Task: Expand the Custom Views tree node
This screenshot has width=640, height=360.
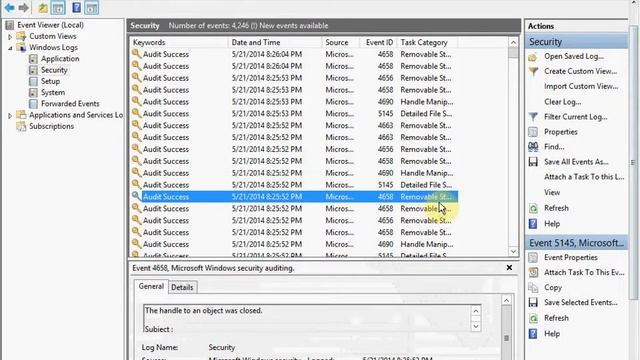Action: [10, 37]
